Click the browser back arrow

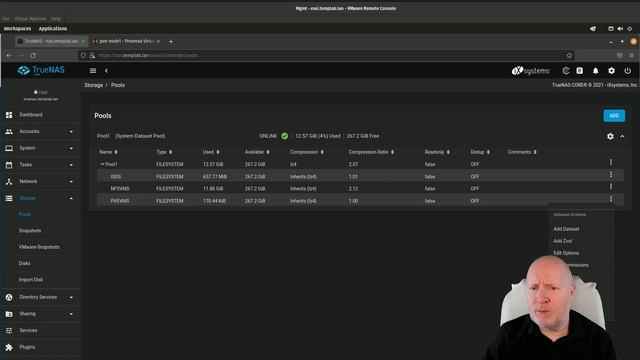(x=9, y=56)
